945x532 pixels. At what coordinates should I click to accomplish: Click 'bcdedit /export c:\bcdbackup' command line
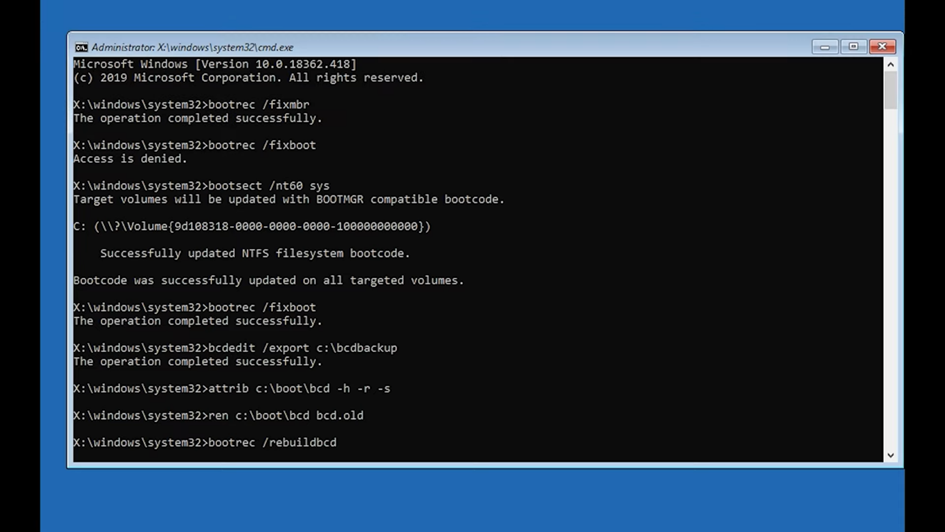click(235, 348)
